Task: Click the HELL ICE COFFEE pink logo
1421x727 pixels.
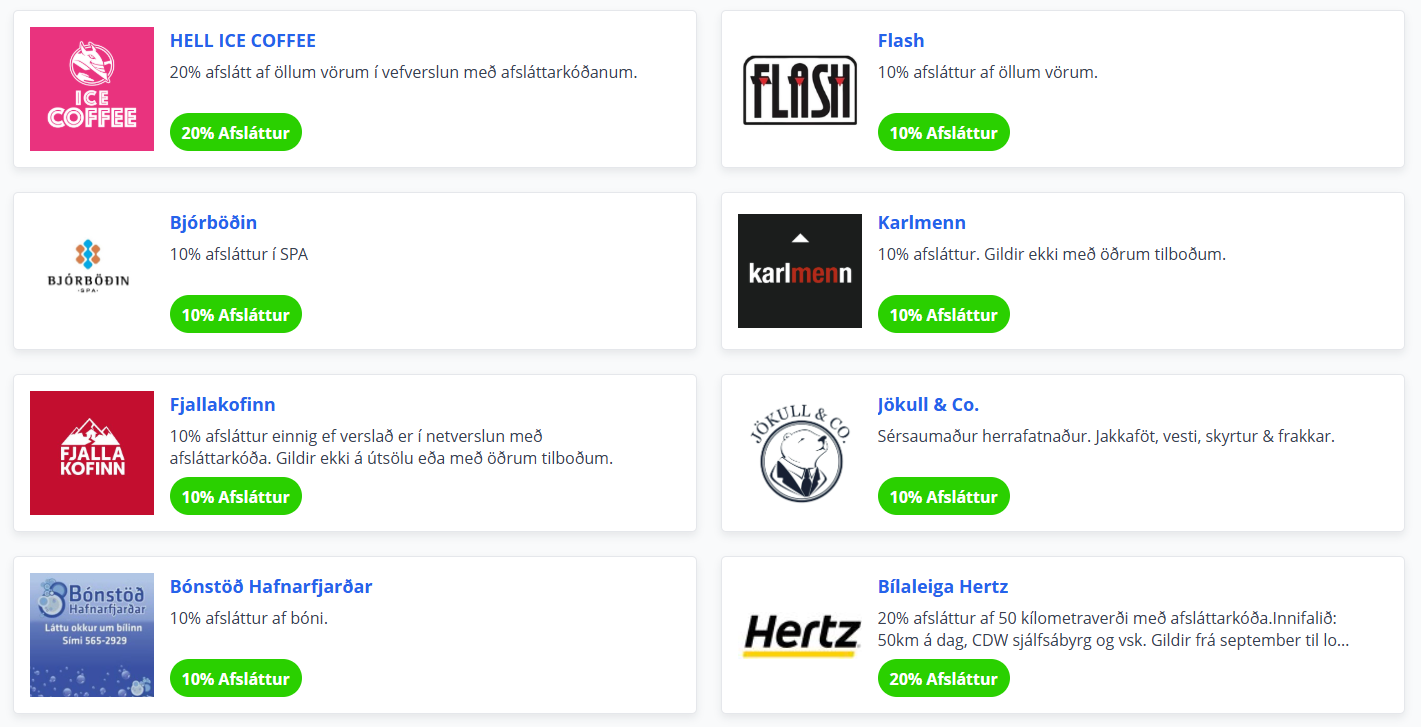Action: pos(92,89)
